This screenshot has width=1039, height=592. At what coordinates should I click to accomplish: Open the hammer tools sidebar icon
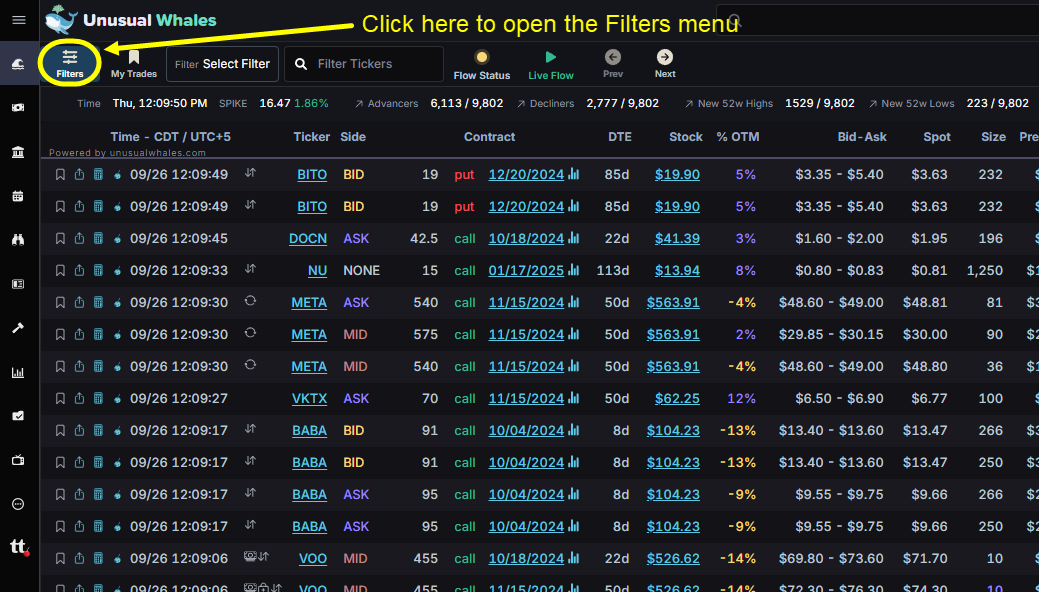[19, 327]
